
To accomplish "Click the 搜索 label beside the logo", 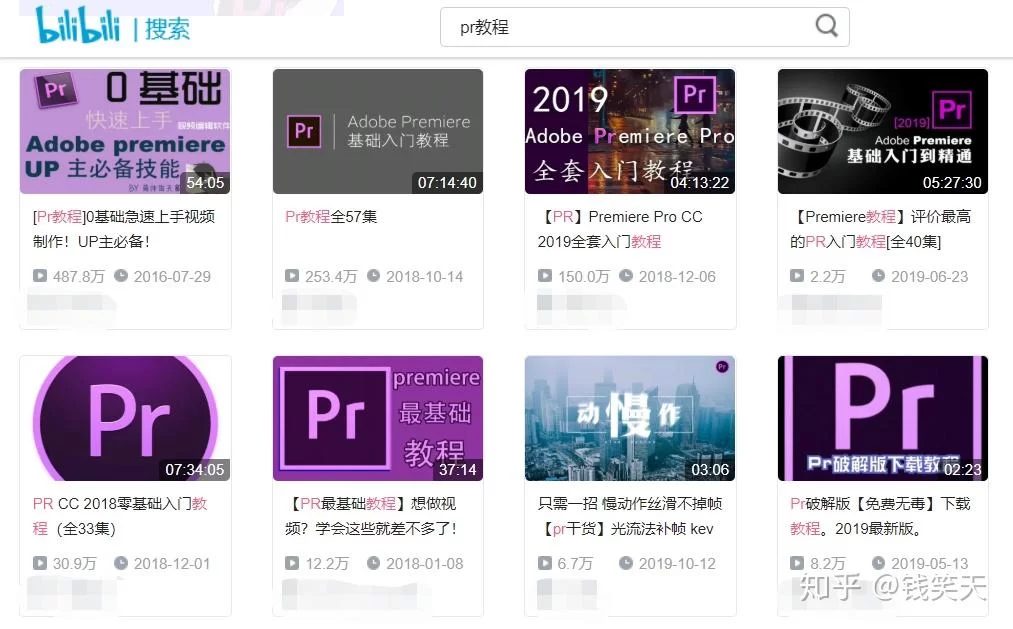I will pyautogui.click(x=167, y=28).
